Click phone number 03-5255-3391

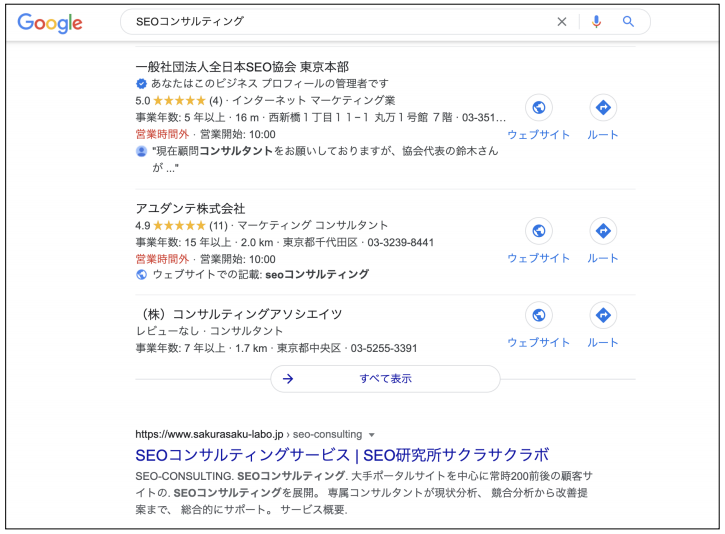coord(384,348)
